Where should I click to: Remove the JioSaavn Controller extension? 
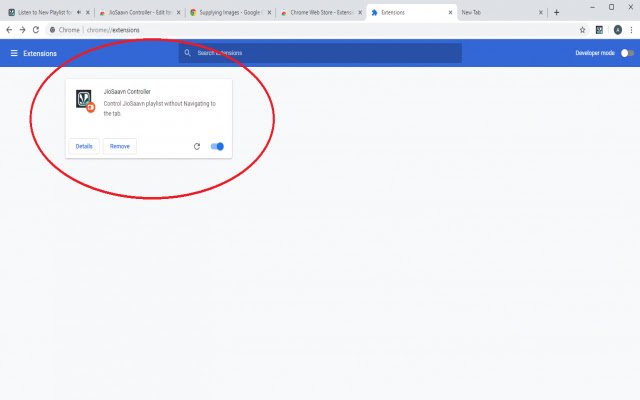click(x=120, y=146)
